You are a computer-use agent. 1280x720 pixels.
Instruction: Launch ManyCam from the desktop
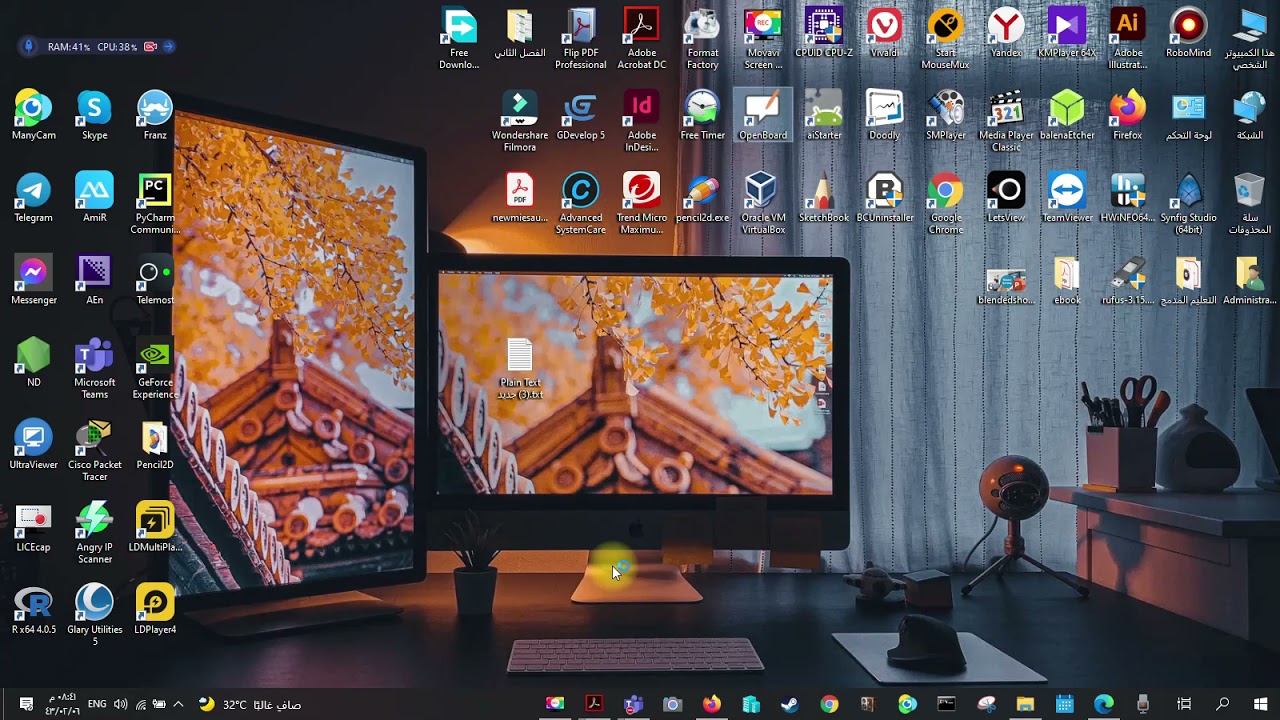pos(33,116)
